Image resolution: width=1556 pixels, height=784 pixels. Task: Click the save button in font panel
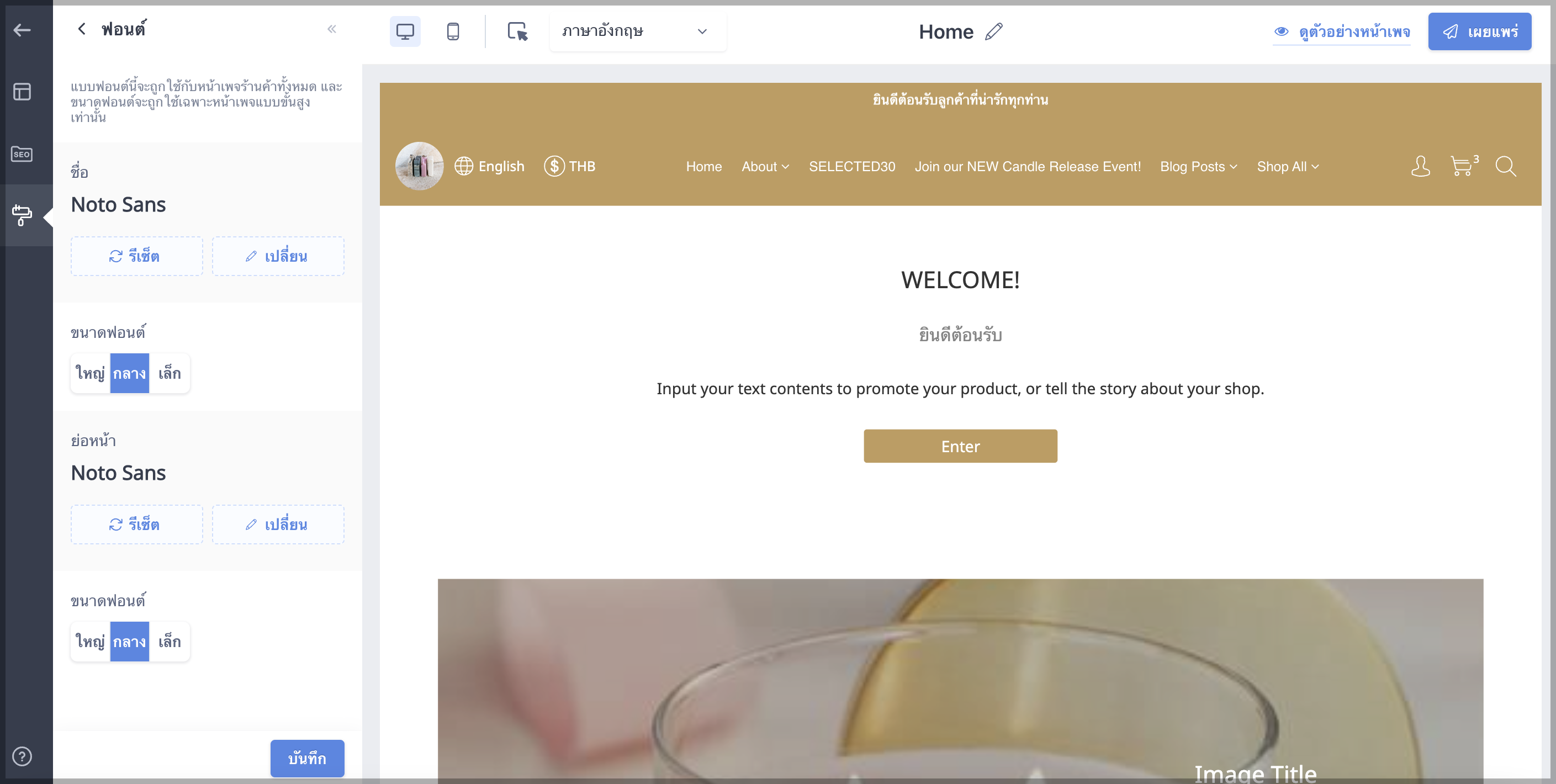tap(307, 759)
